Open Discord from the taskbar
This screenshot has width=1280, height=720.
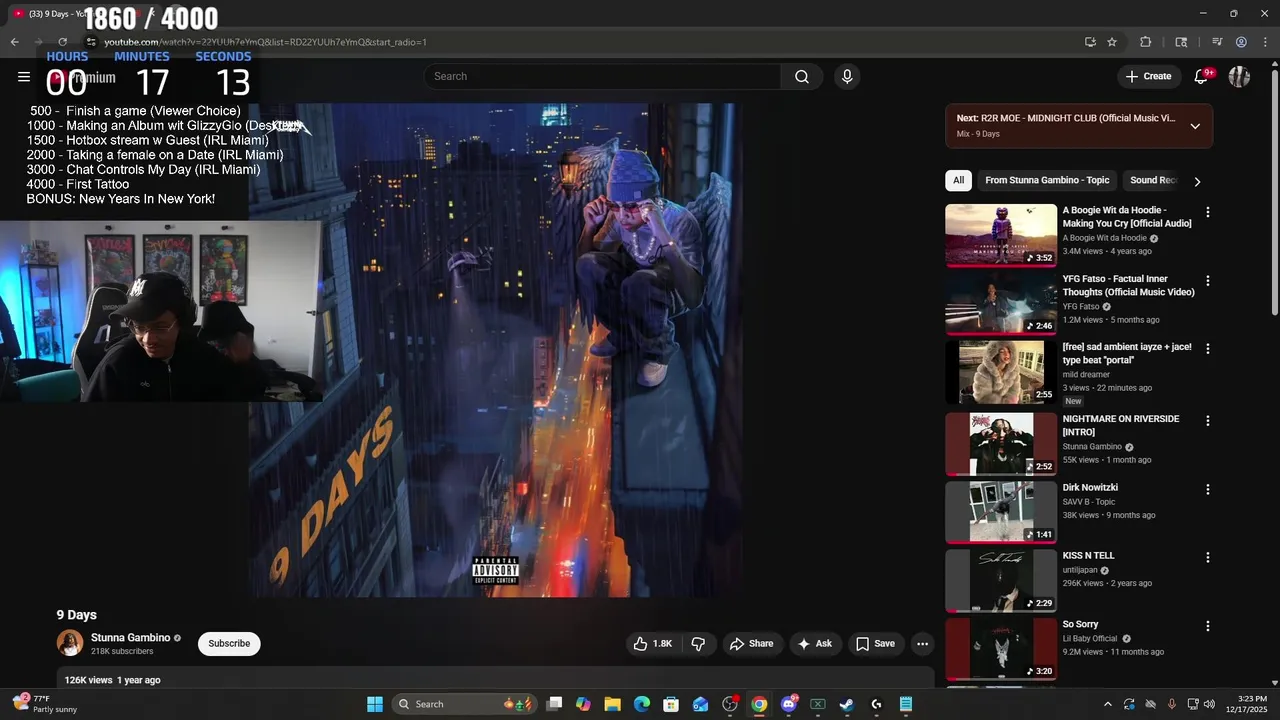click(x=789, y=704)
